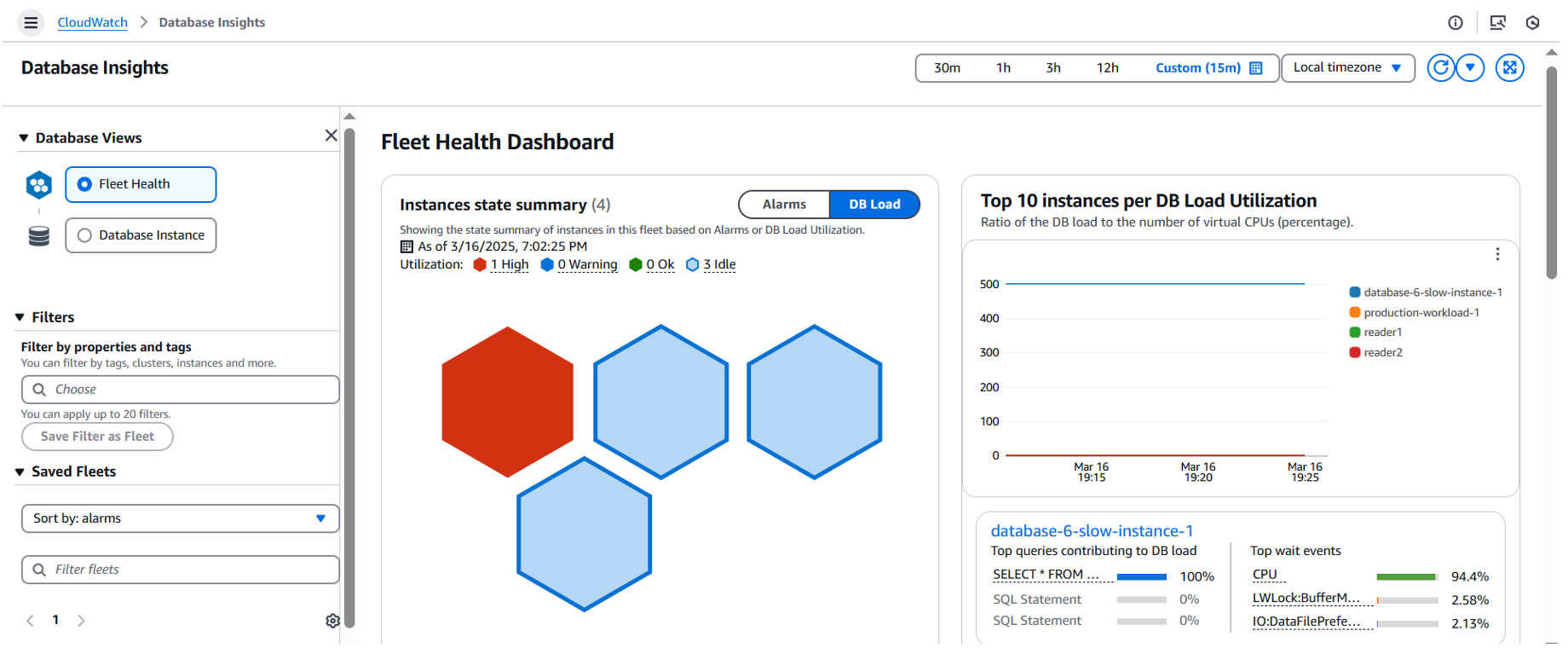Click the red high-utilization hexagon
1568x654 pixels.
click(x=508, y=402)
